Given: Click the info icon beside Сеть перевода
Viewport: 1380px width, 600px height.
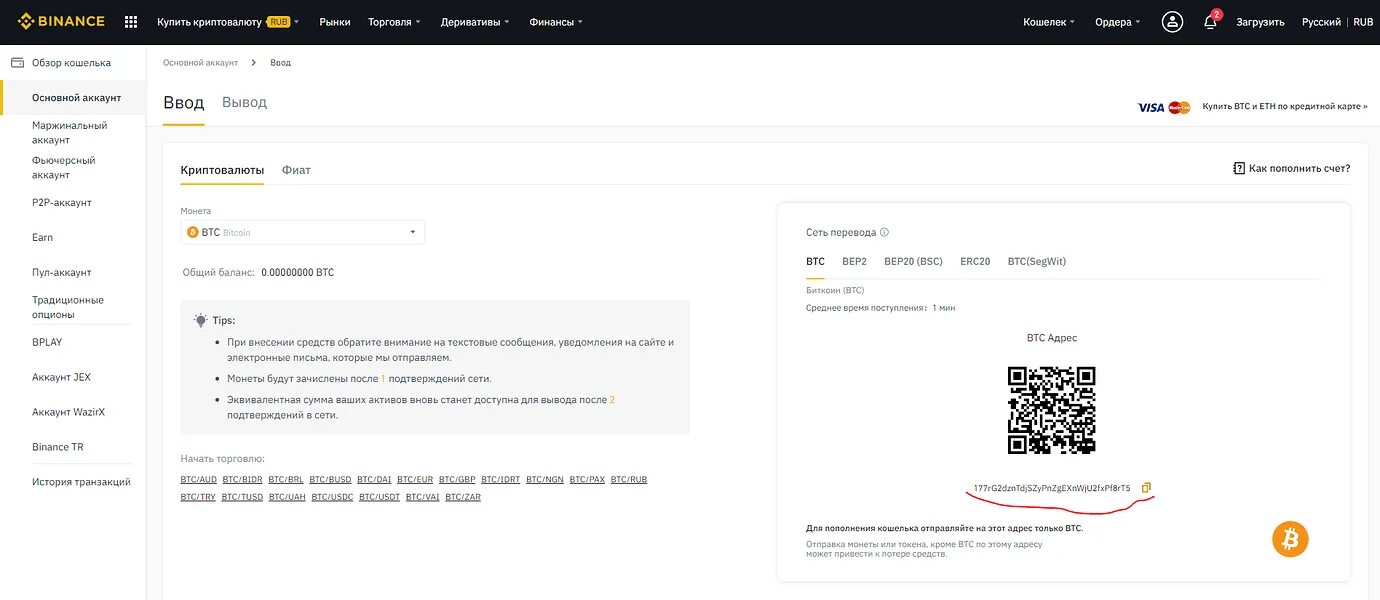Looking at the screenshot, I should point(884,232).
